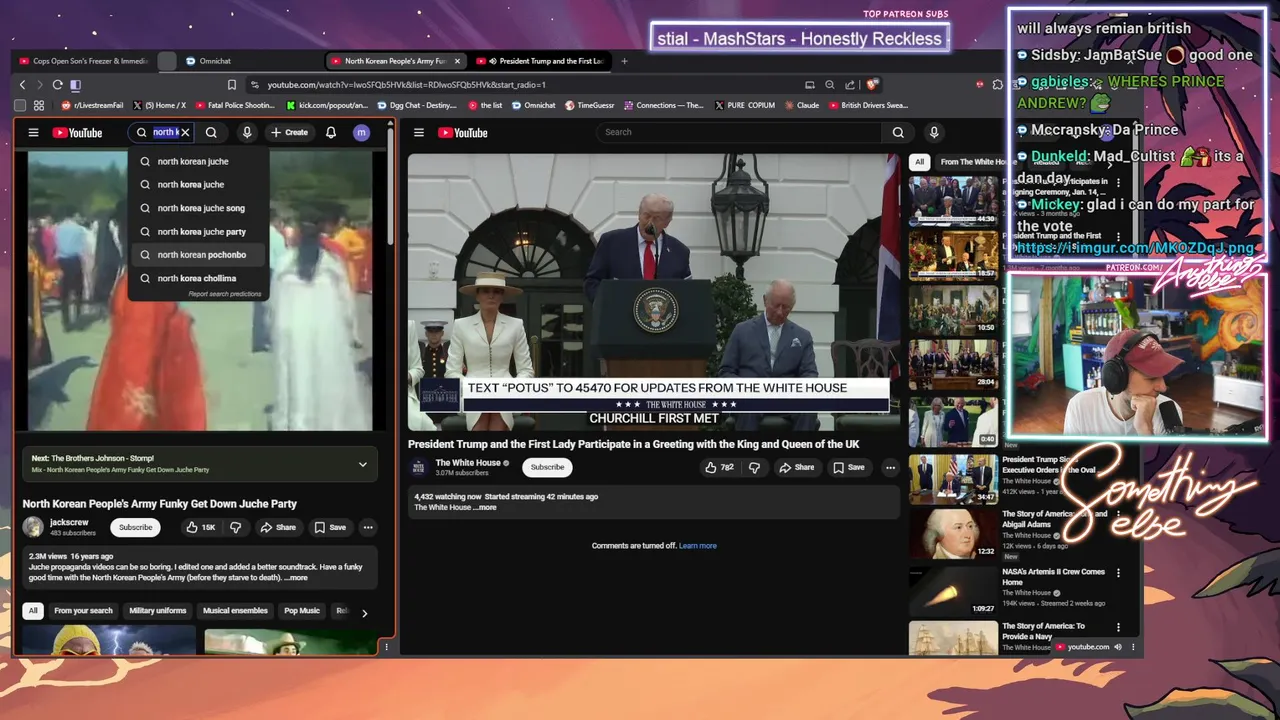
Task: Select suggestion 'north korea chollima'
Action: click(x=198, y=278)
